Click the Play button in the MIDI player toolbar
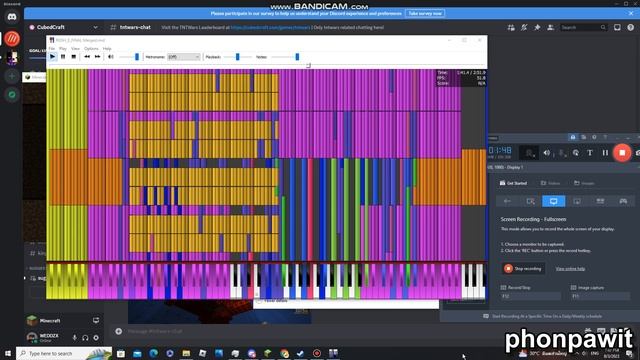 click(x=52, y=57)
